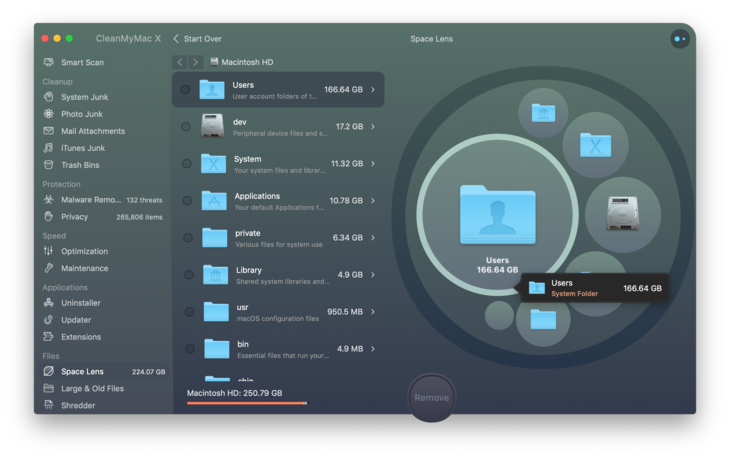This screenshot has height=459, width=730.
Task: Select Uninstaller icon in sidebar
Action: 48,303
